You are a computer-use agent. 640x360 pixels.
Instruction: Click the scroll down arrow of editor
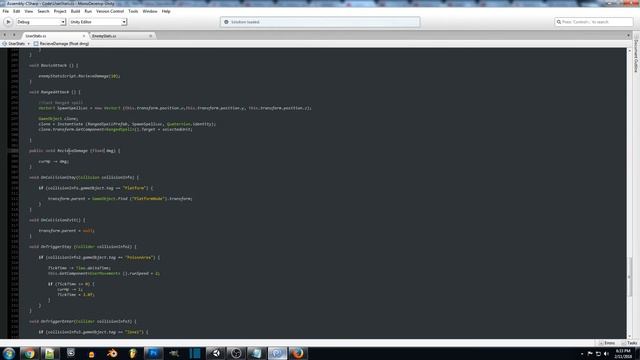click(x=629, y=336)
